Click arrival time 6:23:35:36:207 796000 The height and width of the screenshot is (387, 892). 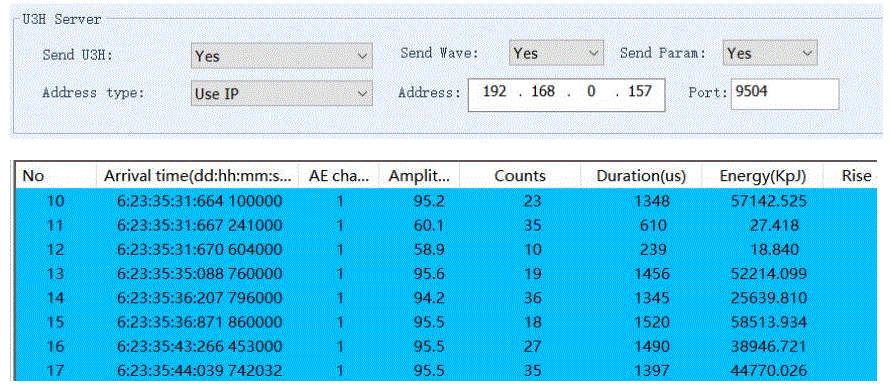point(199,298)
